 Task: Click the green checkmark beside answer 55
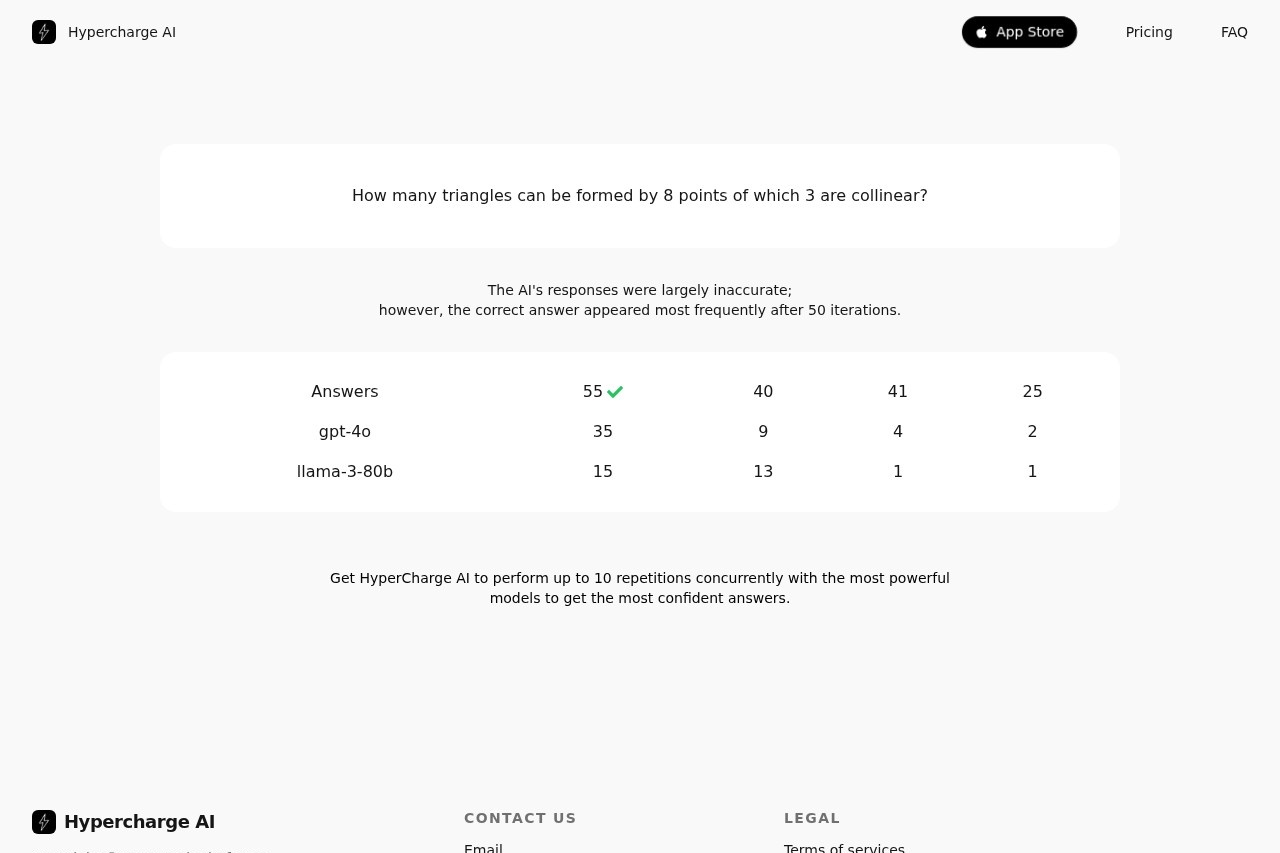click(615, 392)
